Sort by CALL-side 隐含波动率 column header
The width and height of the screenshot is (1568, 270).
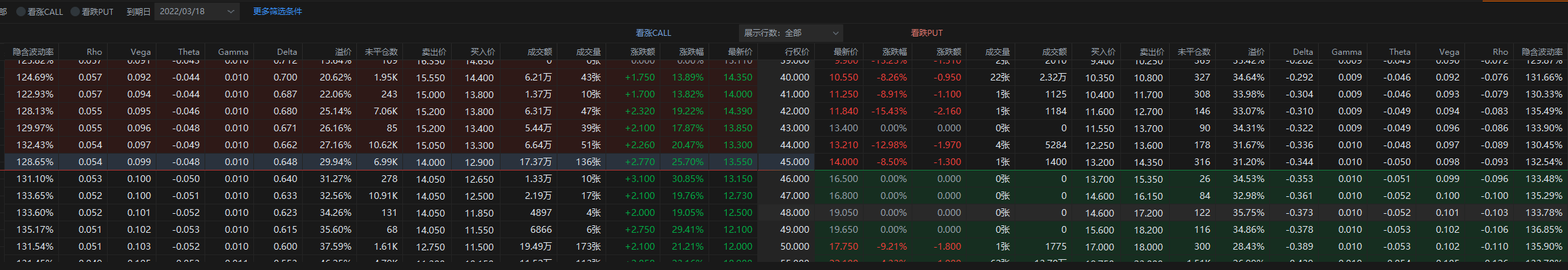coord(33,51)
